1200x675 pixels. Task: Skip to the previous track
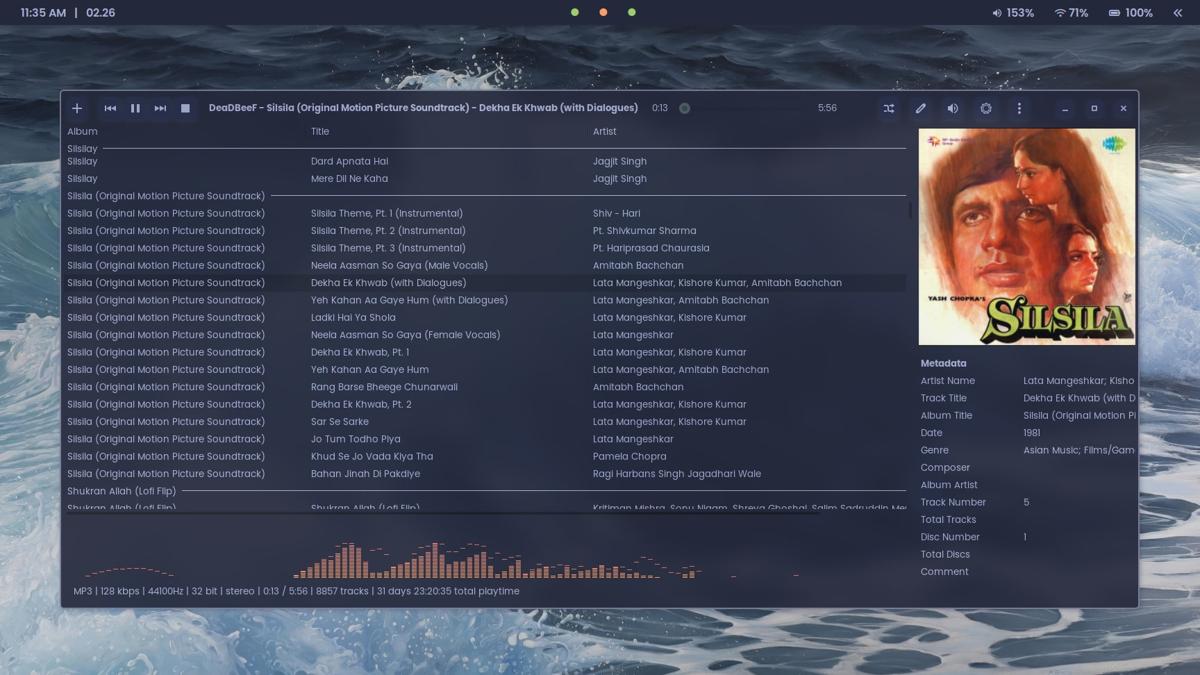tap(110, 108)
